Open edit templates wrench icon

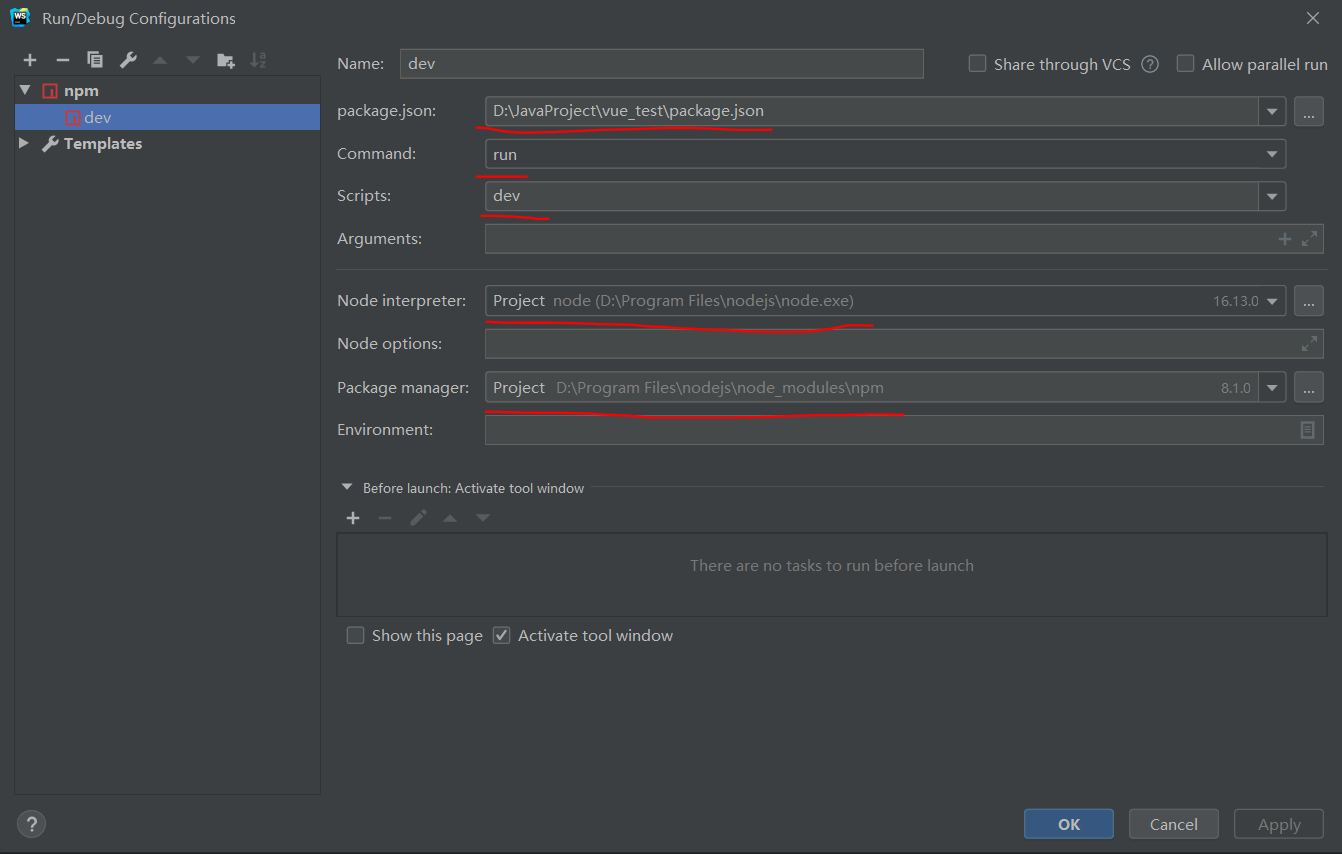(x=128, y=60)
